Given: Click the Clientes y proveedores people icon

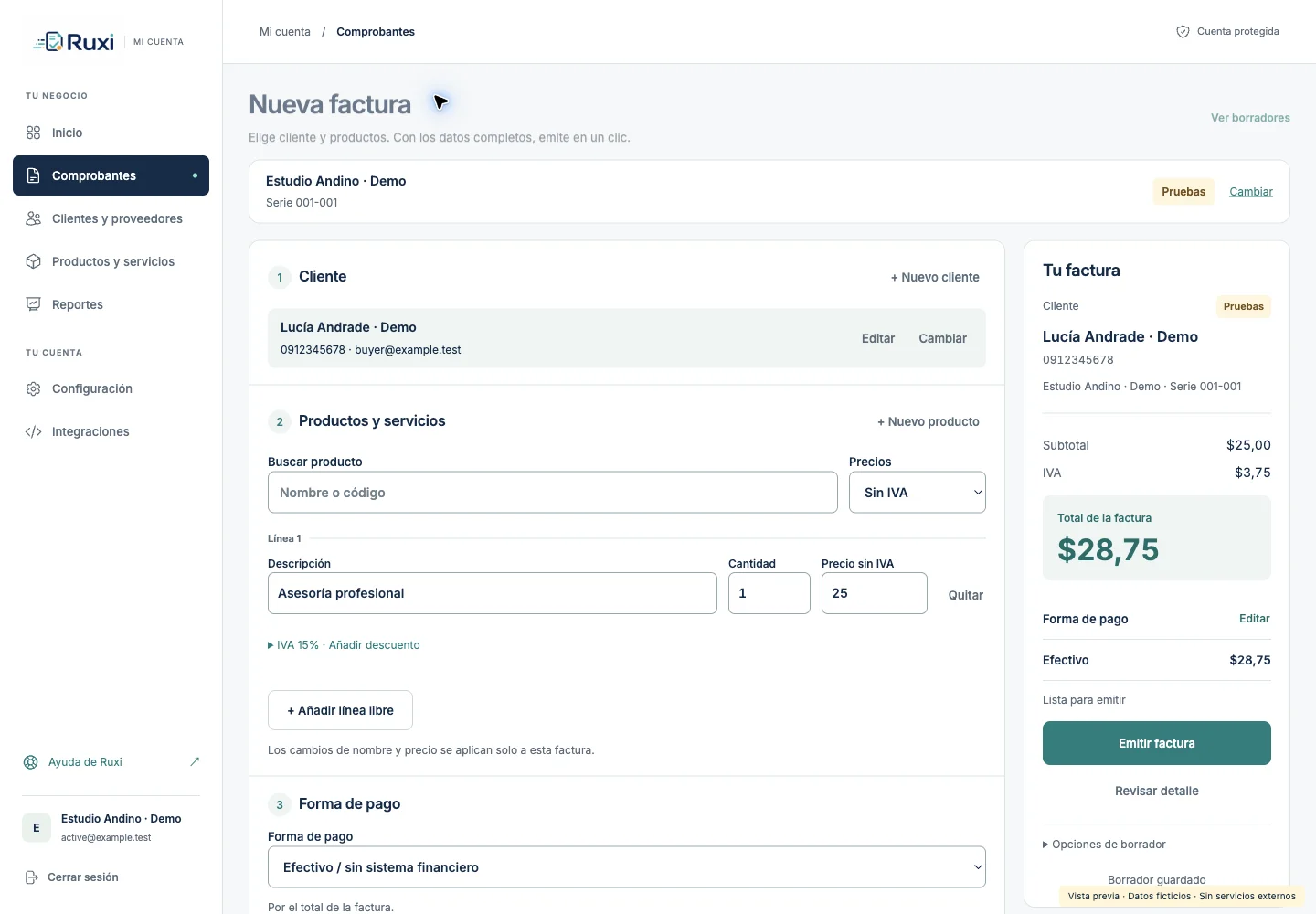Looking at the screenshot, I should click(33, 218).
